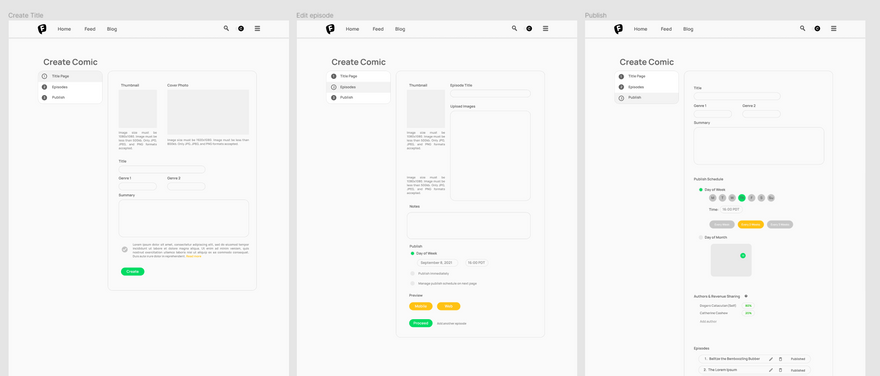Open the hamburger menu in Edit episode frame
The width and height of the screenshot is (880, 376).
[x=546, y=28]
